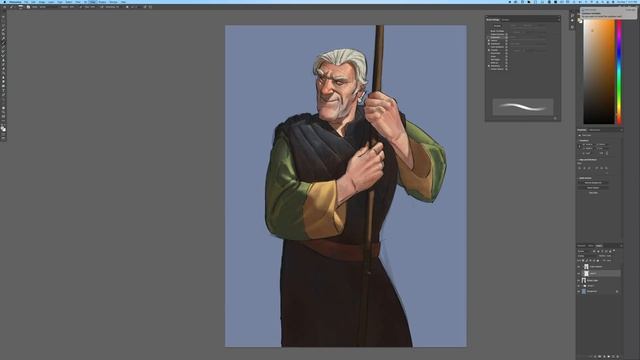Collapse the Transform section in the Properties panel
Viewport: 640px width, 360px height.
(578, 140)
